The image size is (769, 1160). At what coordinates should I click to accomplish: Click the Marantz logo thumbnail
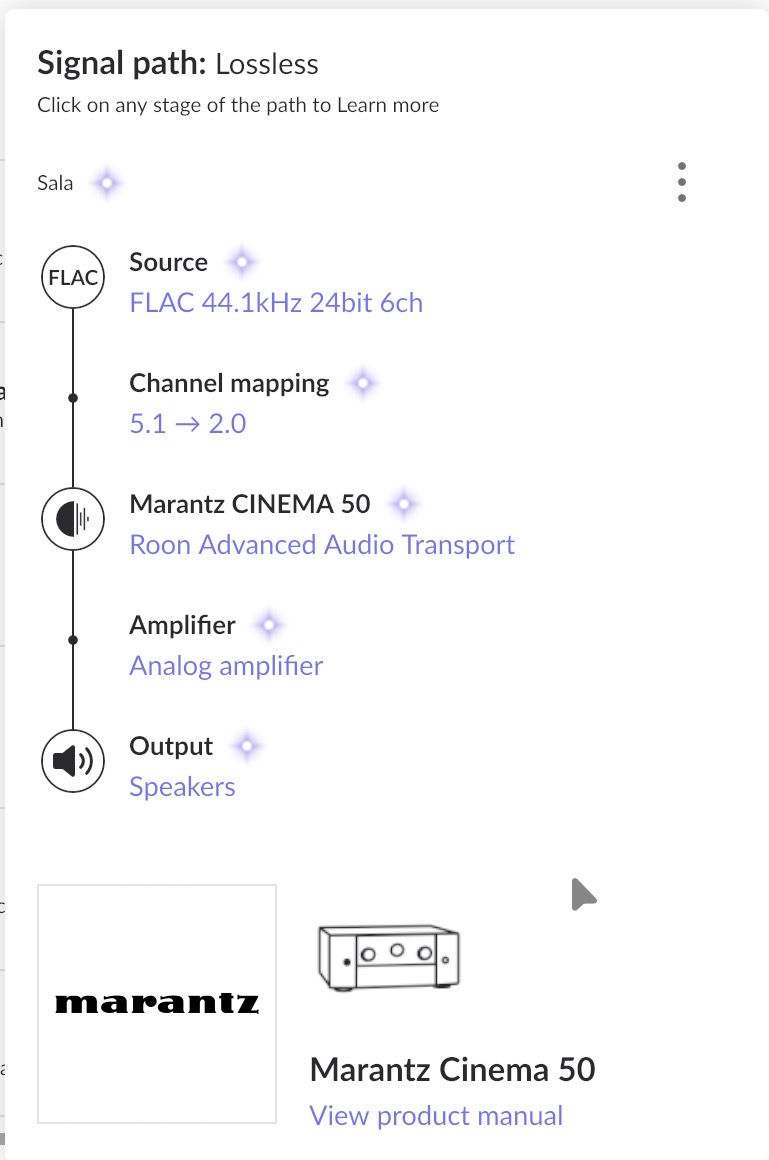point(157,1003)
